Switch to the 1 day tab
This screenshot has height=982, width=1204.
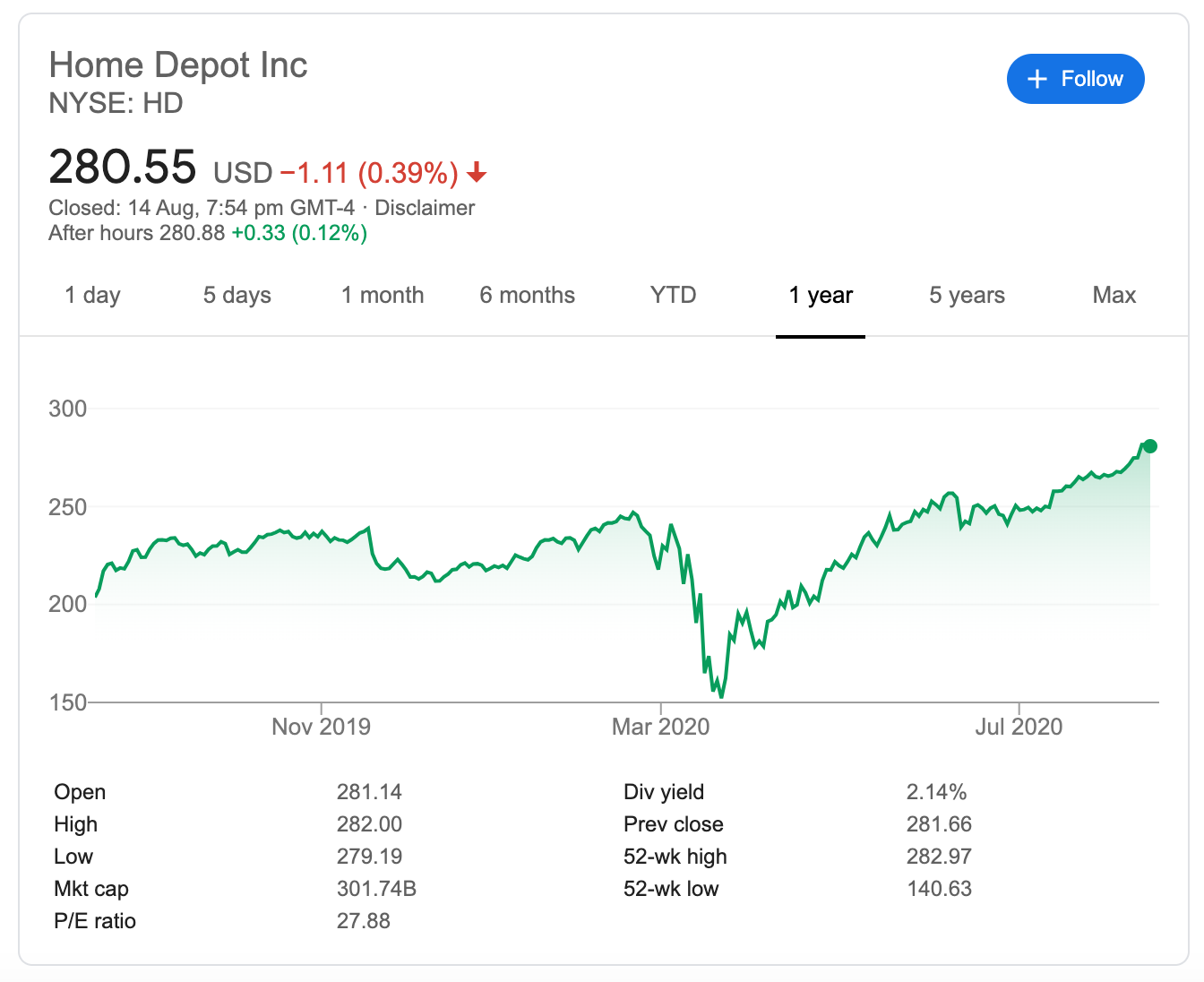click(92, 296)
